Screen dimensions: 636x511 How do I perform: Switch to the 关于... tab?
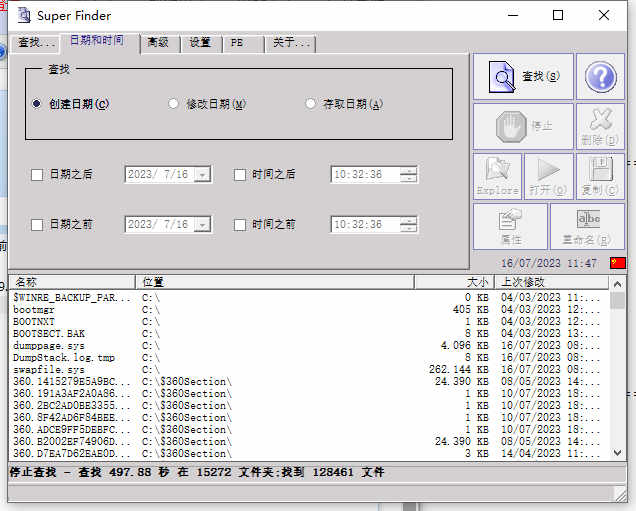coord(291,43)
